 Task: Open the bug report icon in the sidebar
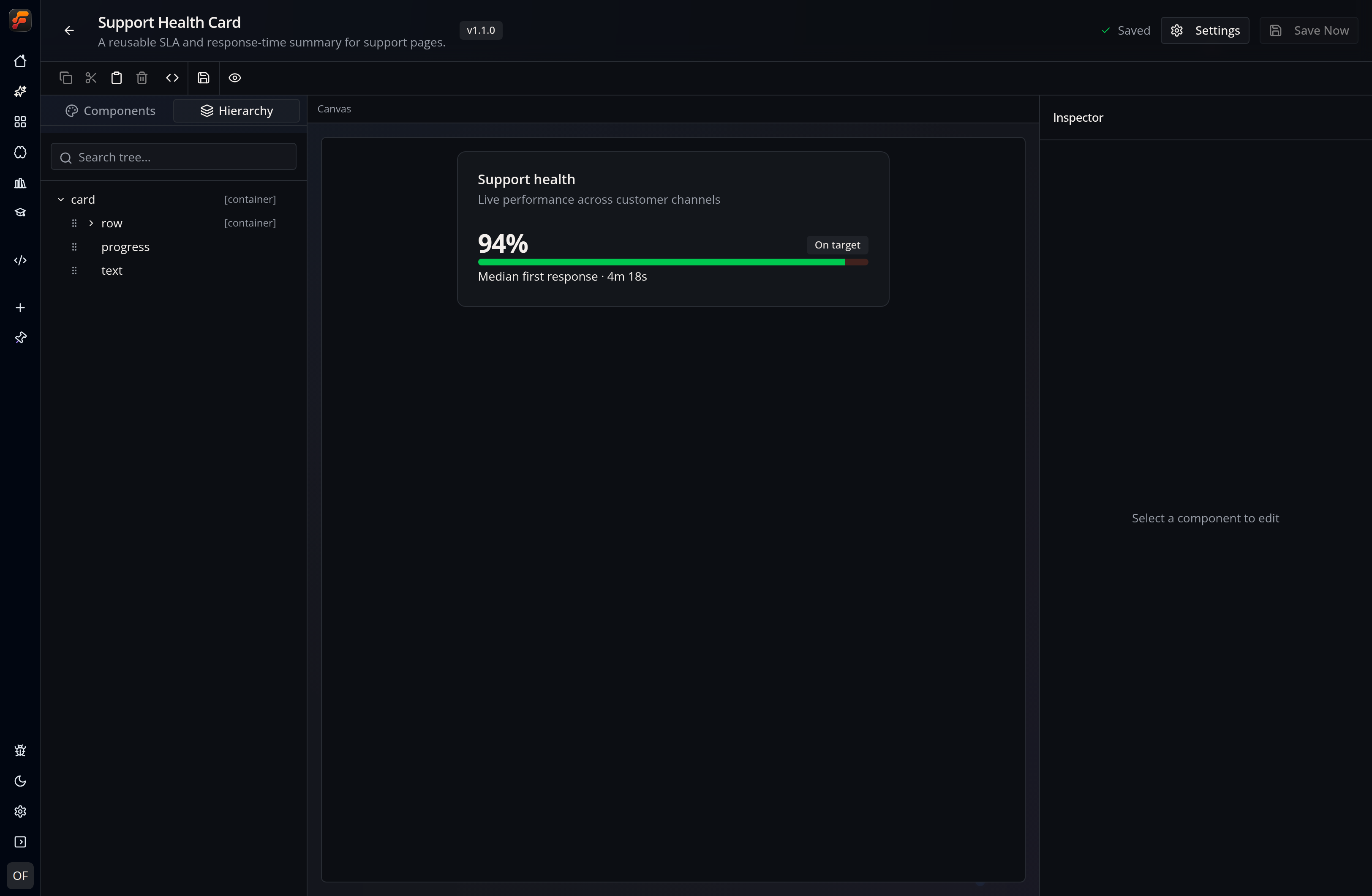click(x=20, y=751)
